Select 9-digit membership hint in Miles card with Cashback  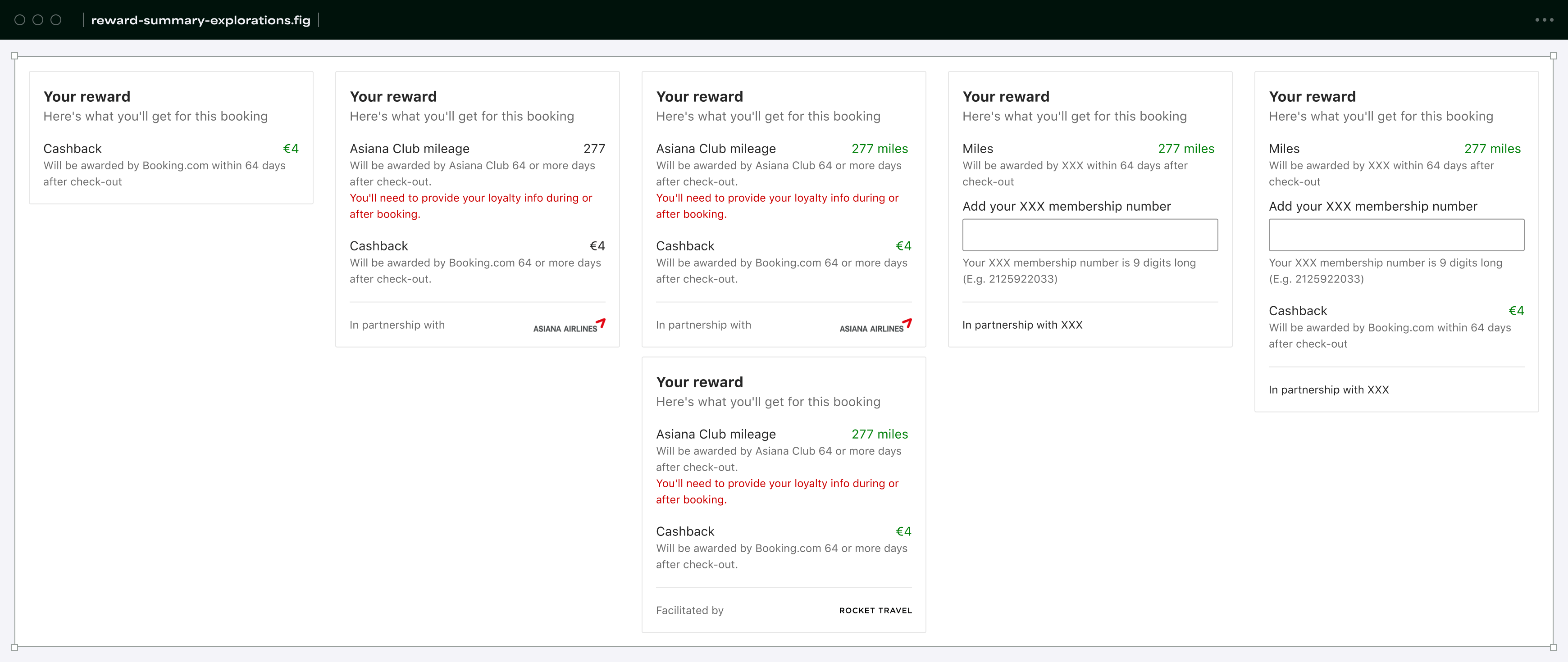click(x=1386, y=271)
